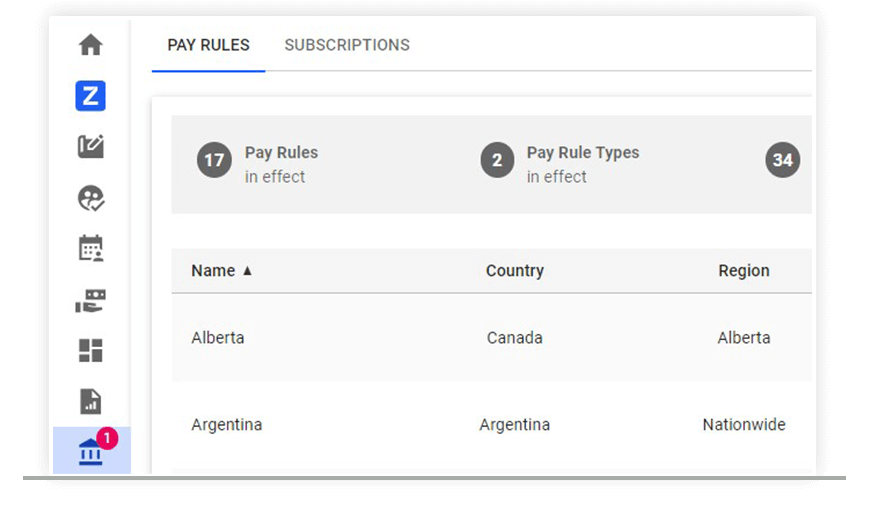Open the edit note sidebar icon
The width and height of the screenshot is (874, 517).
point(91,147)
